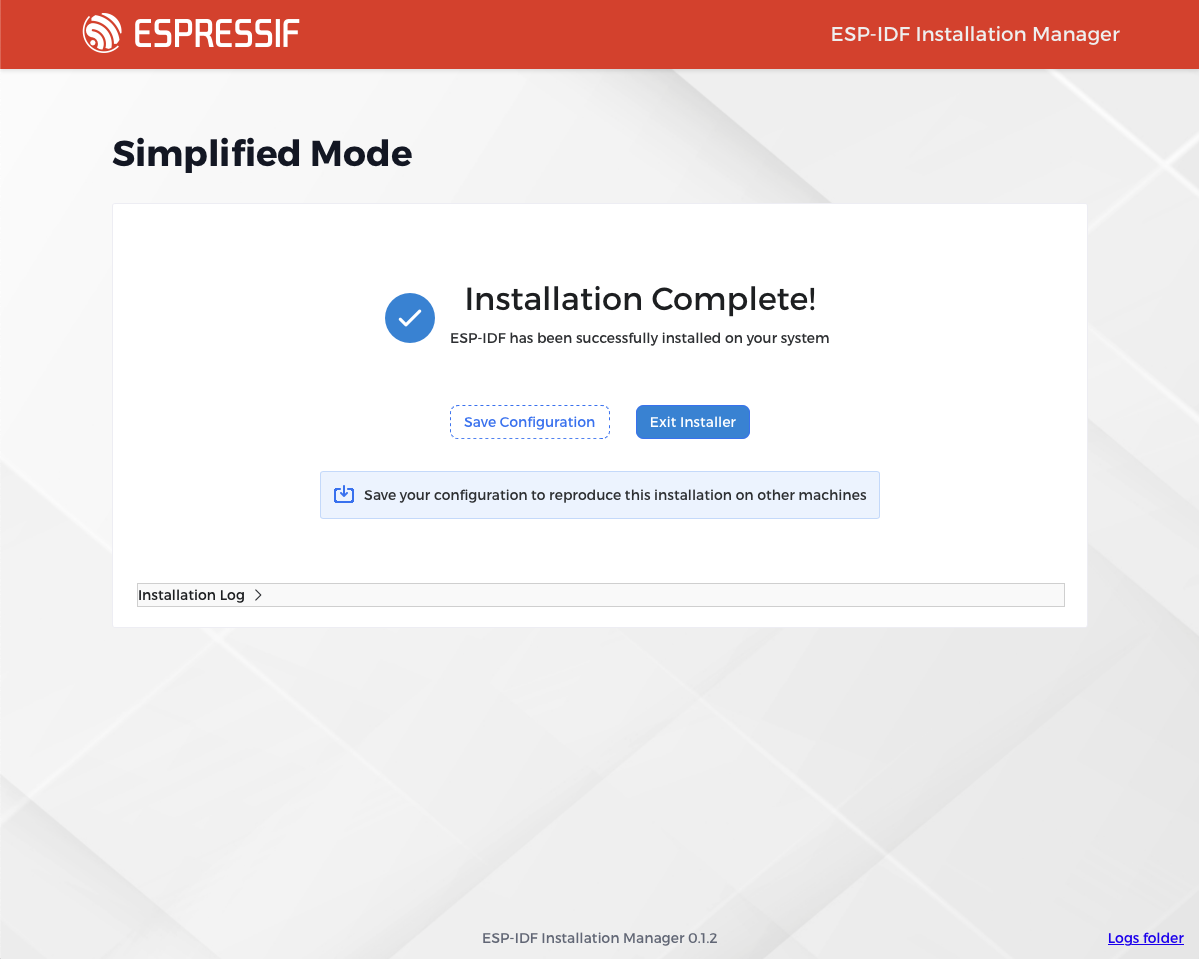Click the ESPRESSIF wordmark text
The image size is (1199, 959).
[x=217, y=34]
